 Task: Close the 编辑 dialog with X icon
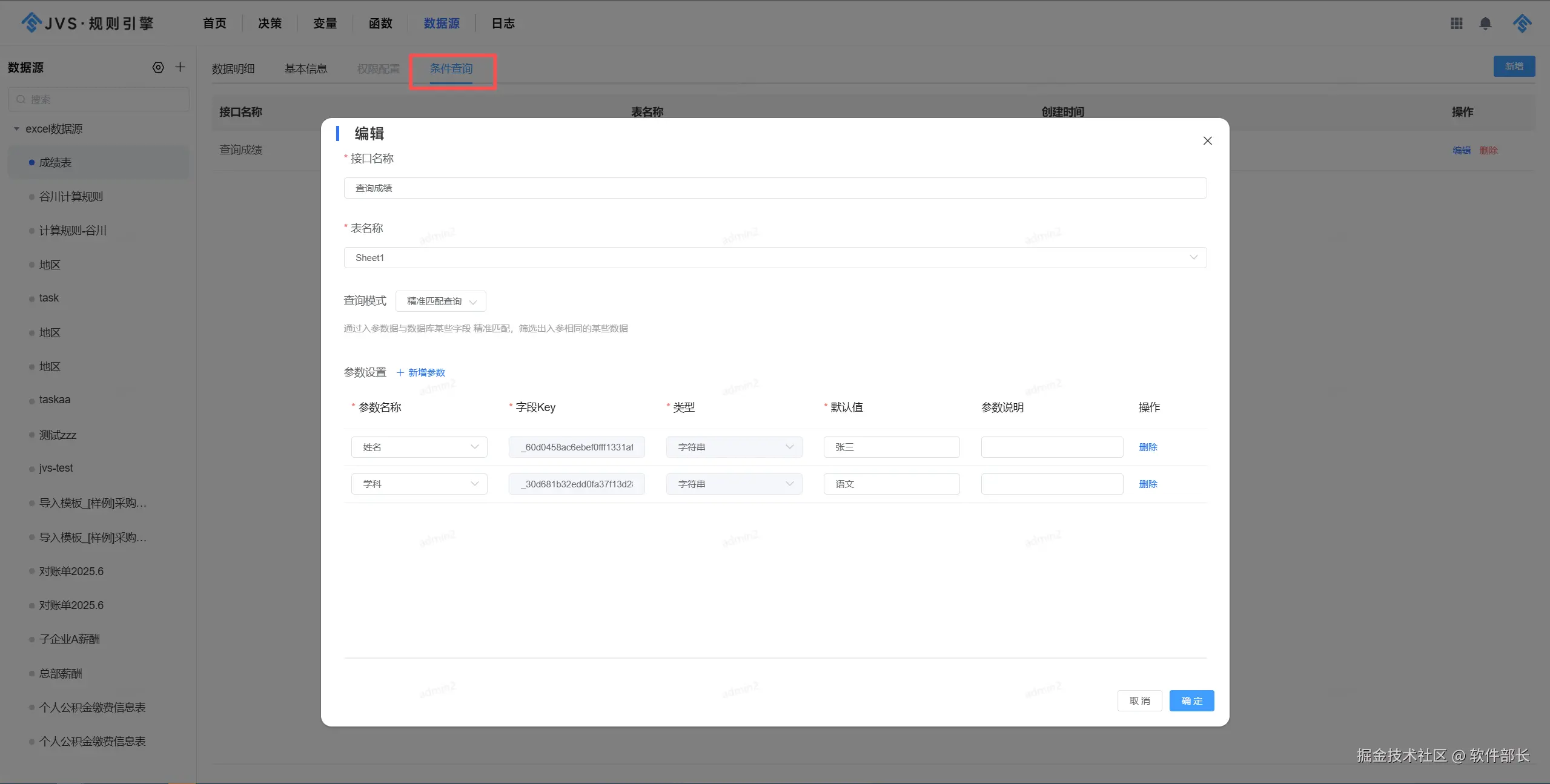tap(1207, 141)
